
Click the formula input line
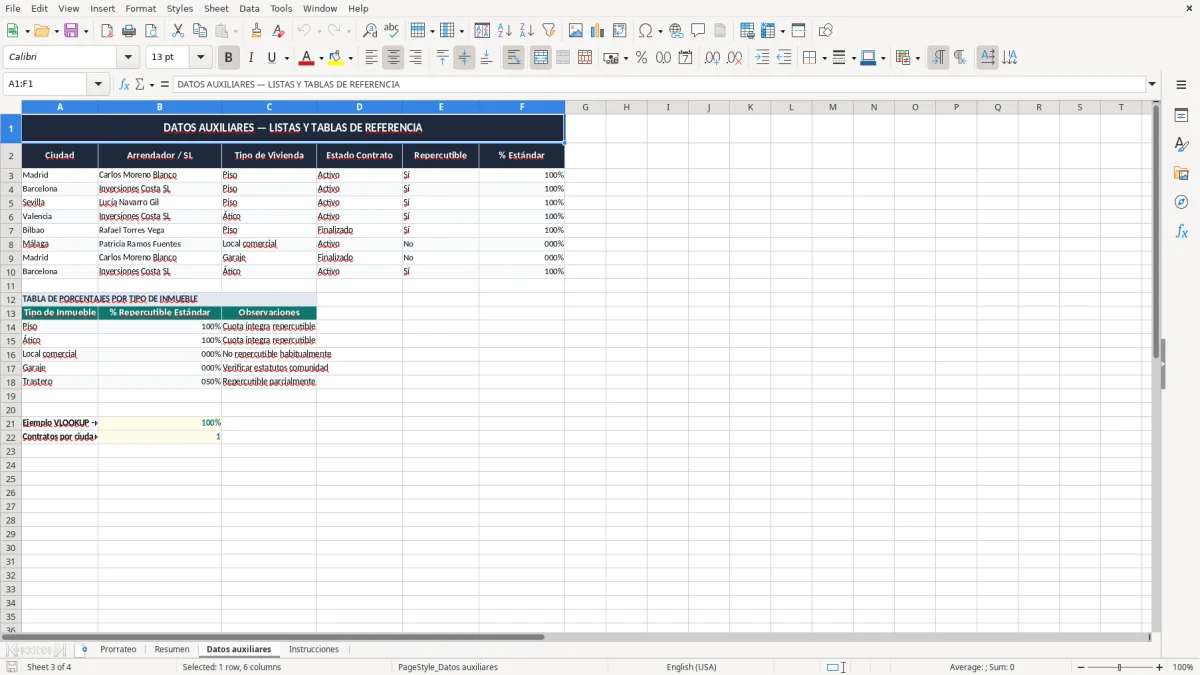[659, 84]
